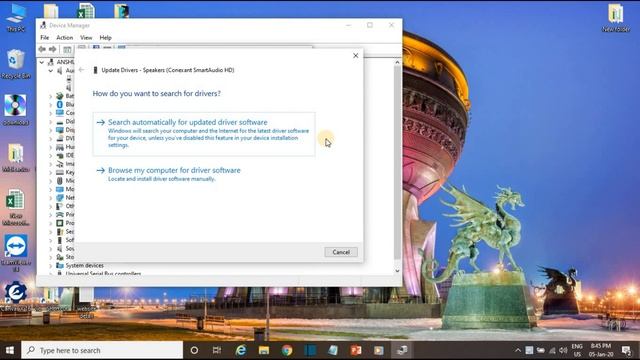Select the New folder desktop icon
This screenshot has height=360, width=640.
click(616, 17)
